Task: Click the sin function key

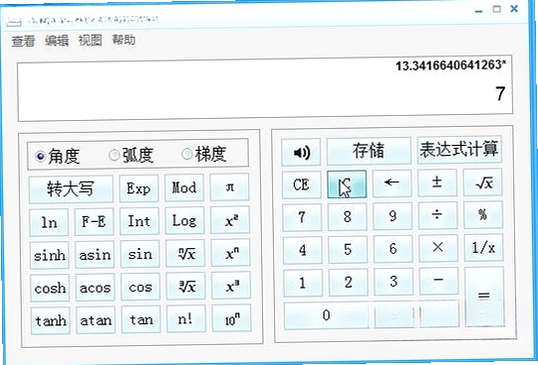Action: coord(140,254)
